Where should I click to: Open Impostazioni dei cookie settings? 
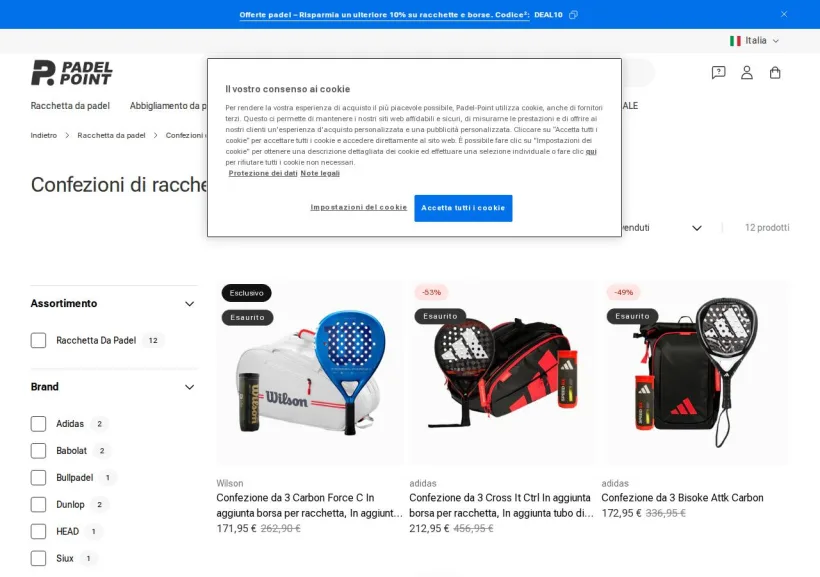(x=359, y=207)
